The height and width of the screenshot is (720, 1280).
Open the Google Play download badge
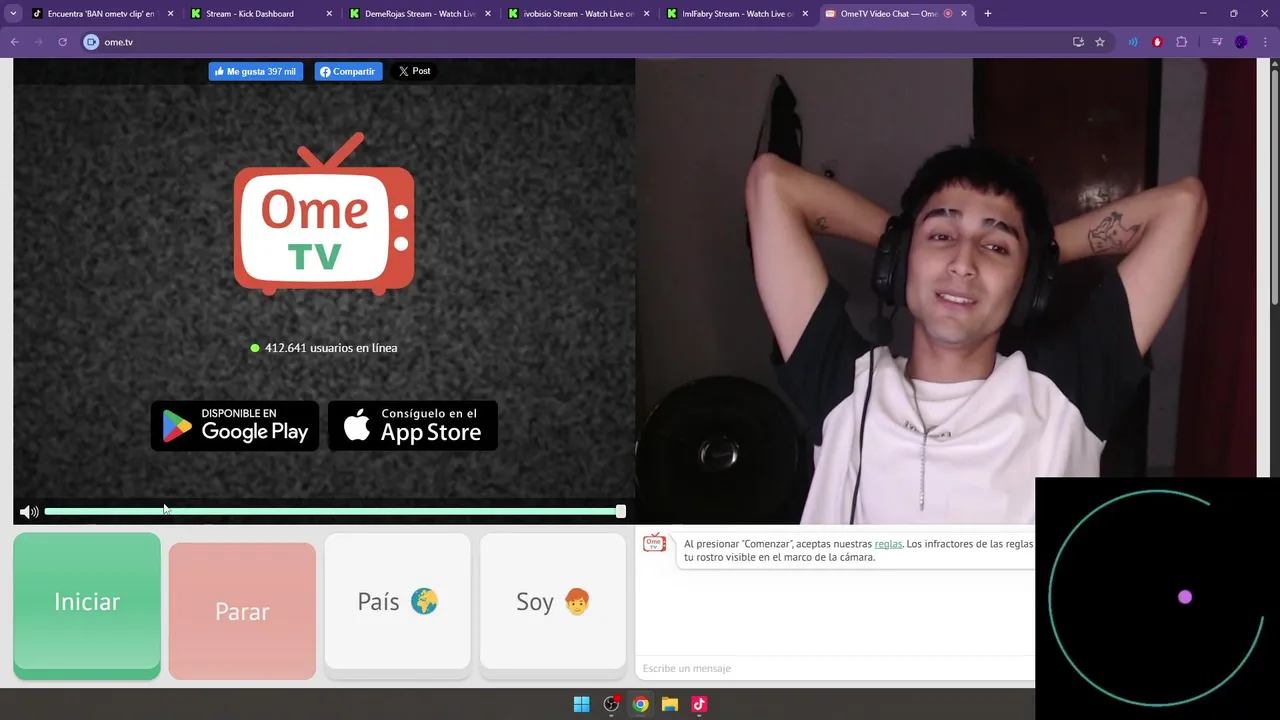[235, 426]
